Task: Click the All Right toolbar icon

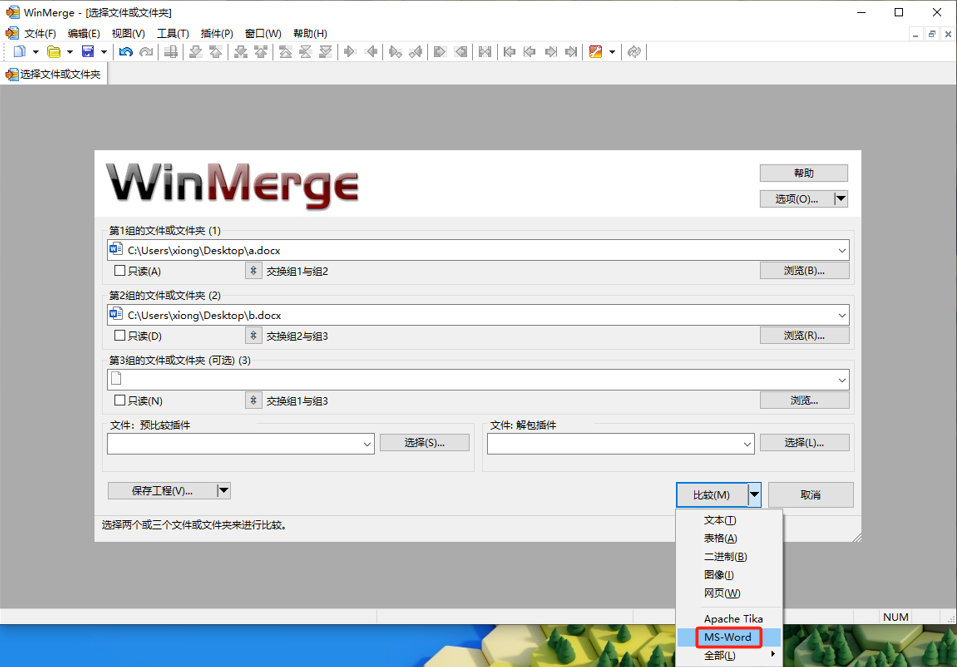Action: coord(439,52)
